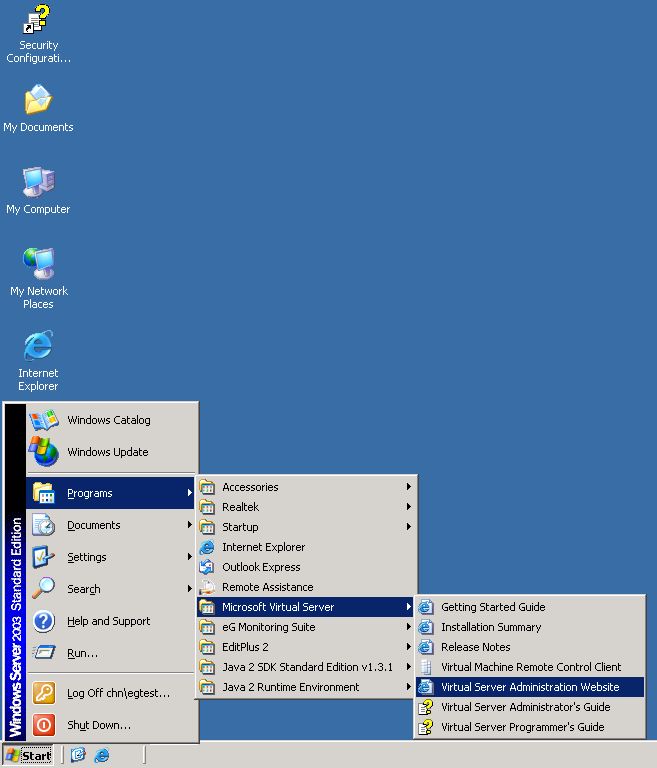The height and width of the screenshot is (768, 657).
Task: Click the eG Monitoring Suite label
Action: tap(268, 627)
